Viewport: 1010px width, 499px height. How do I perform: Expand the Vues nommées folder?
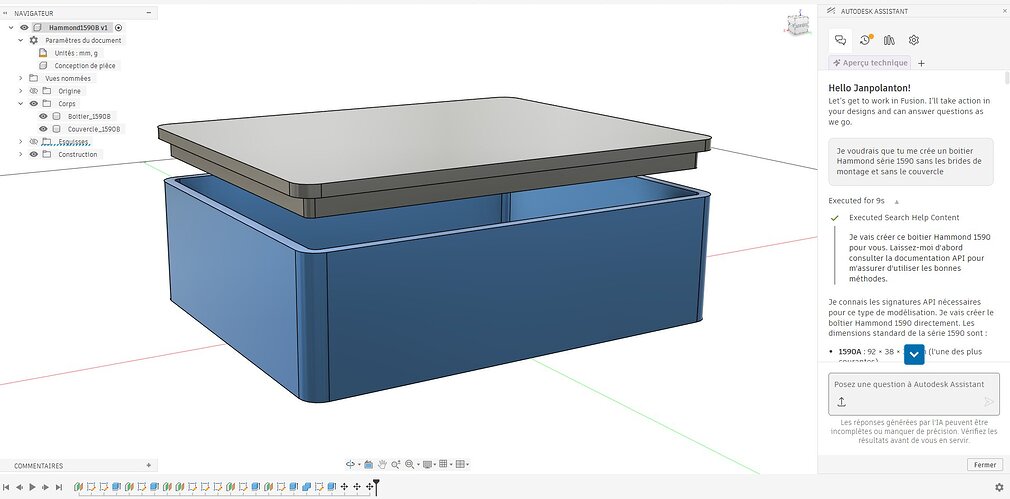[x=21, y=79]
